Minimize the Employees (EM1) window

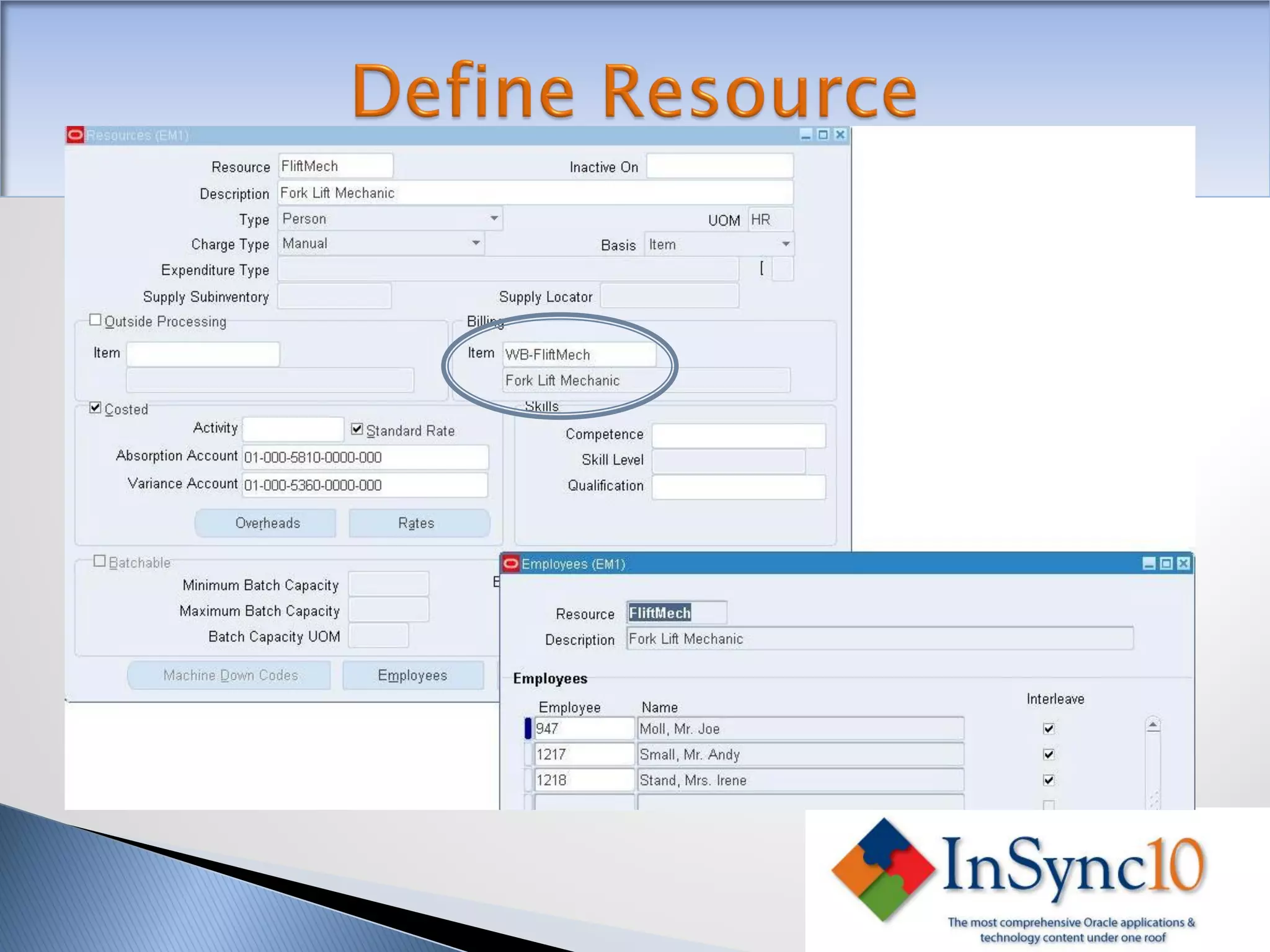tap(1148, 563)
